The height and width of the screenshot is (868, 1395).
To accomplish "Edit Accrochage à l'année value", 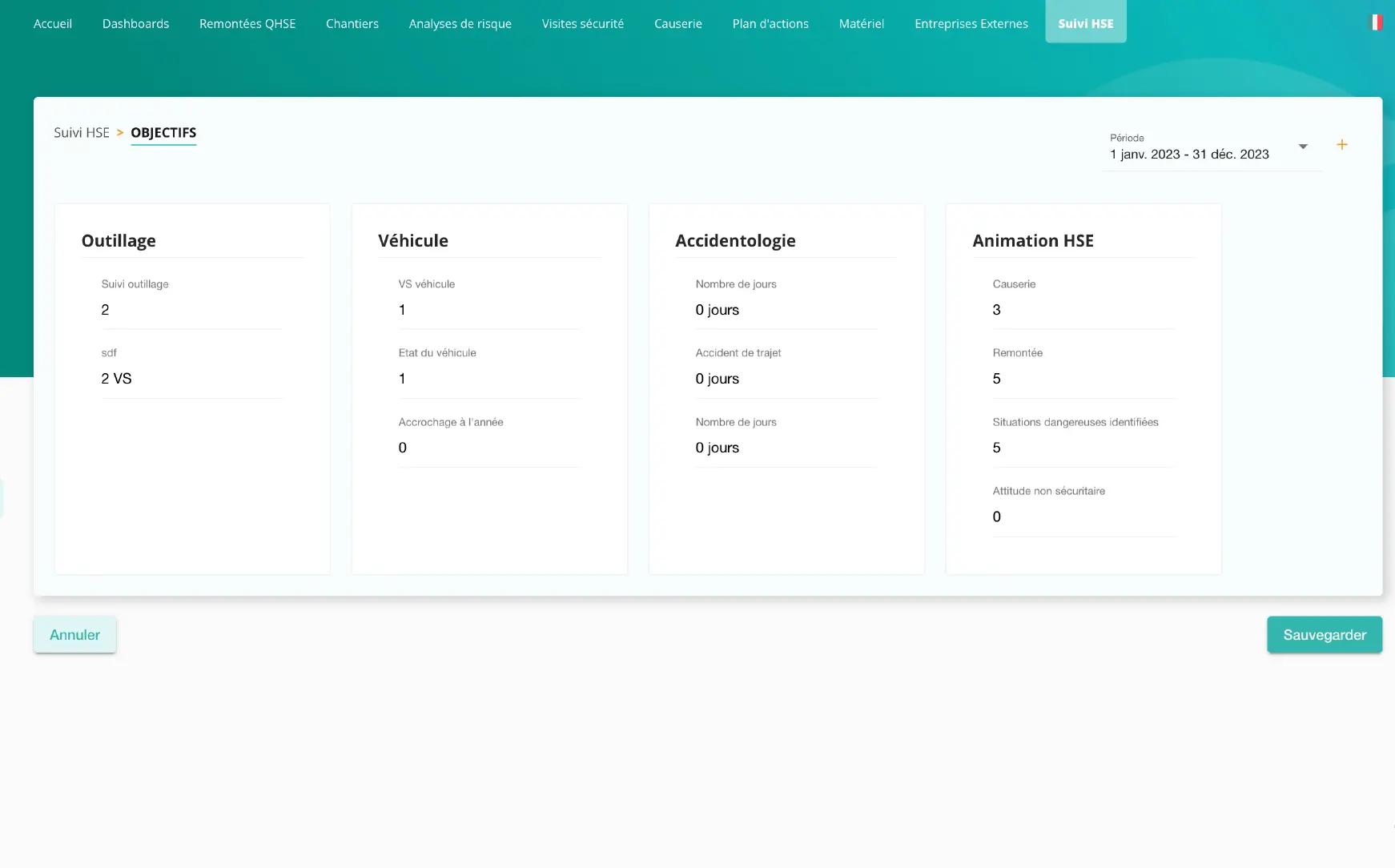I will click(488, 448).
